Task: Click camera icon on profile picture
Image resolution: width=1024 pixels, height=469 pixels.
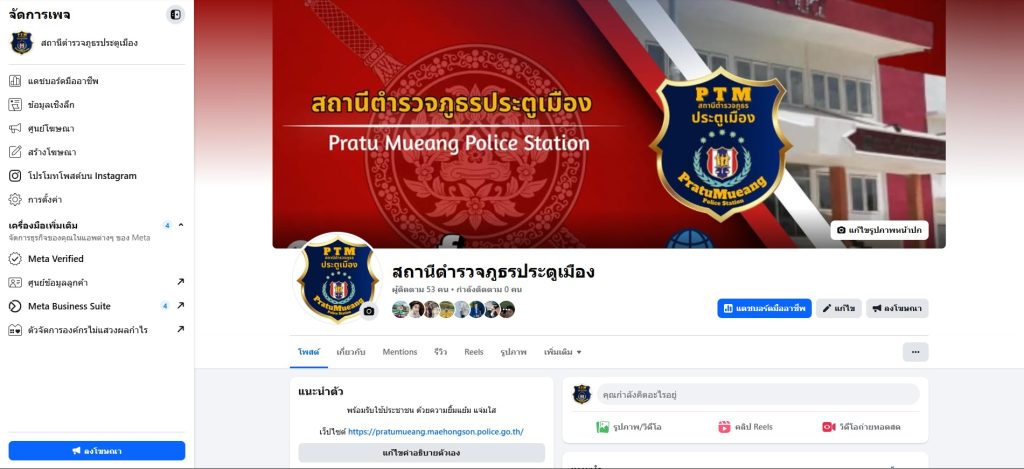Action: (369, 311)
